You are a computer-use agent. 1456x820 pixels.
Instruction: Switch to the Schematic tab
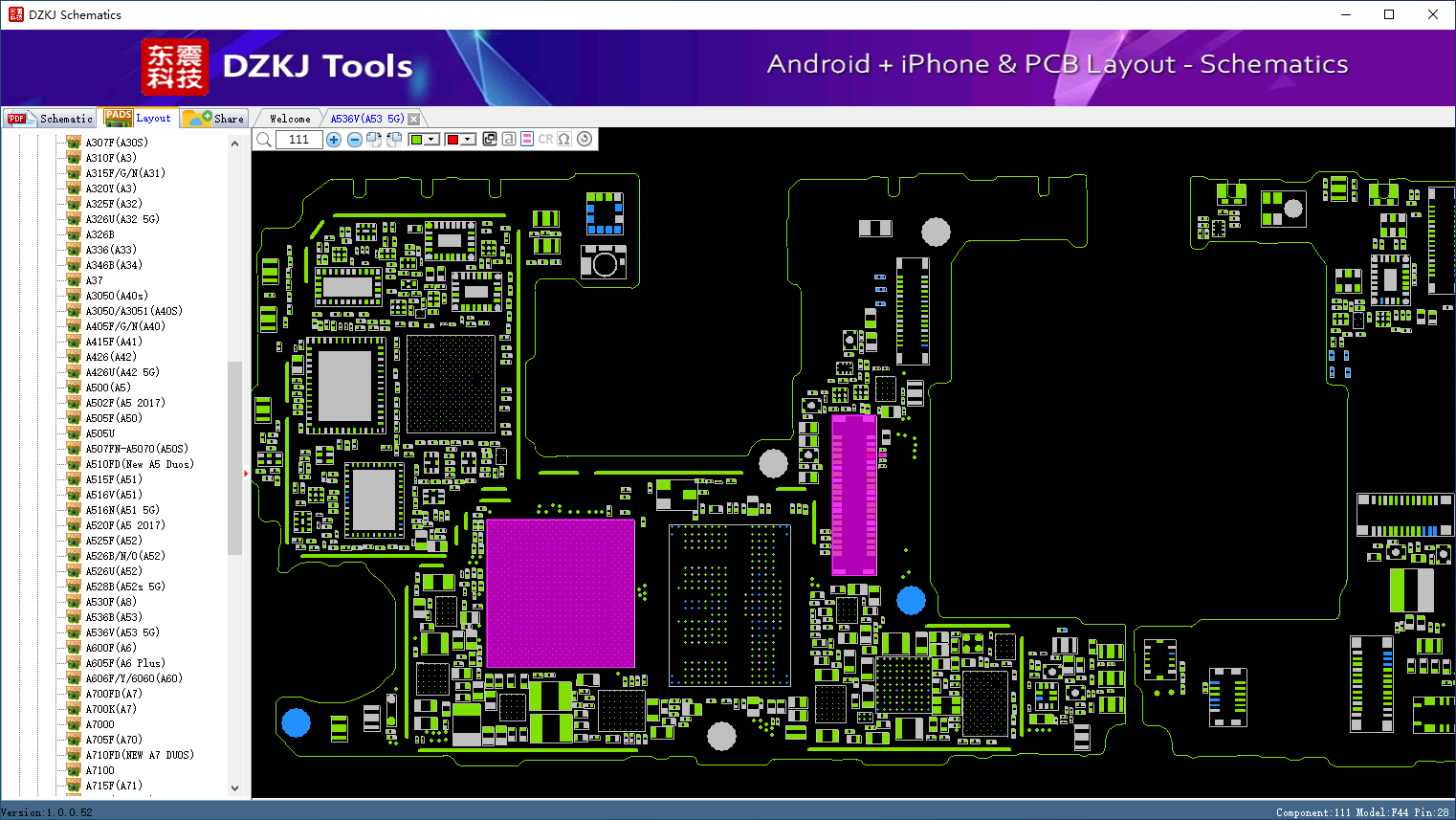tap(50, 118)
